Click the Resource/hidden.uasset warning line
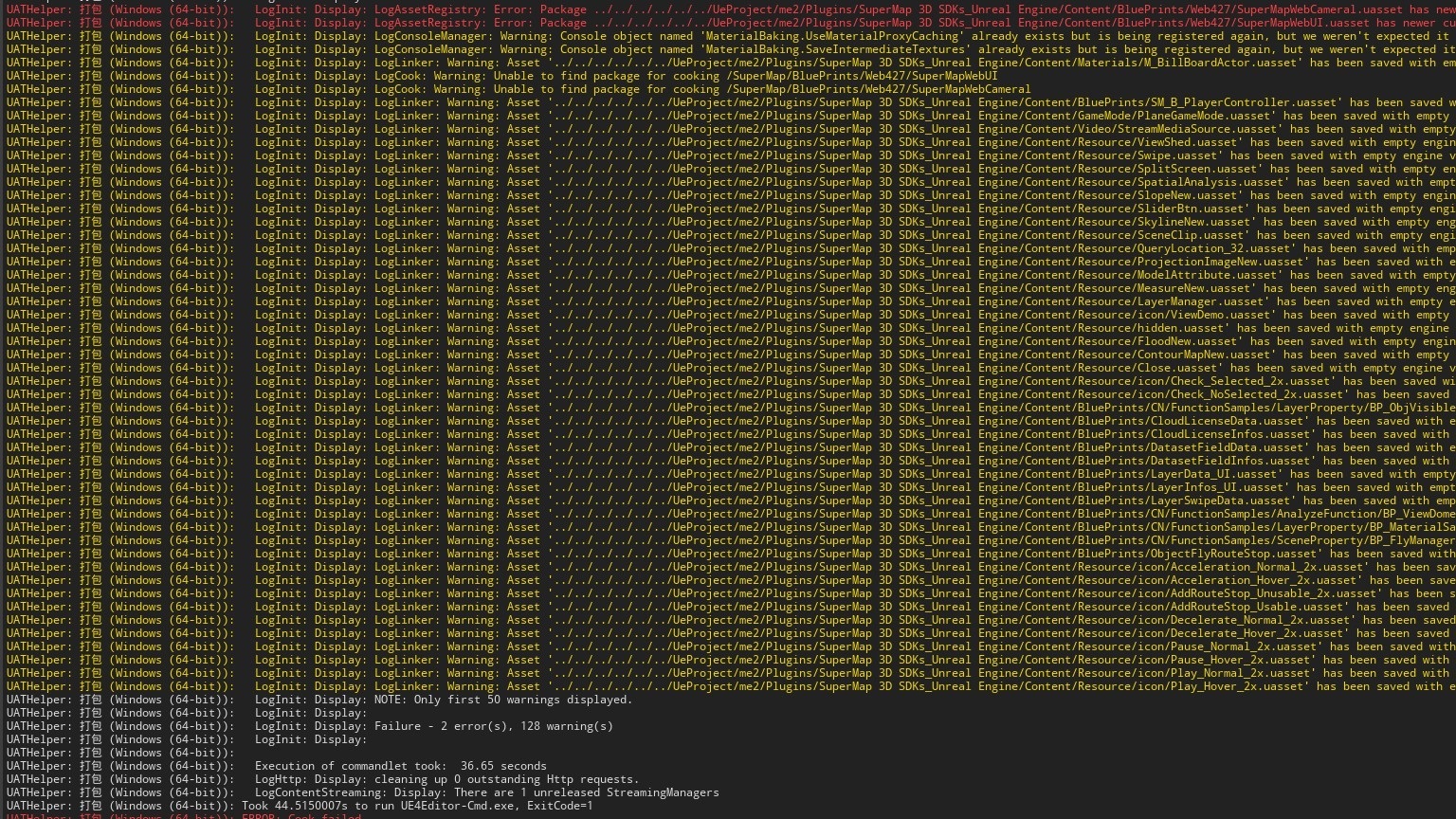Screen dimensions: 1456x819 coord(731,328)
